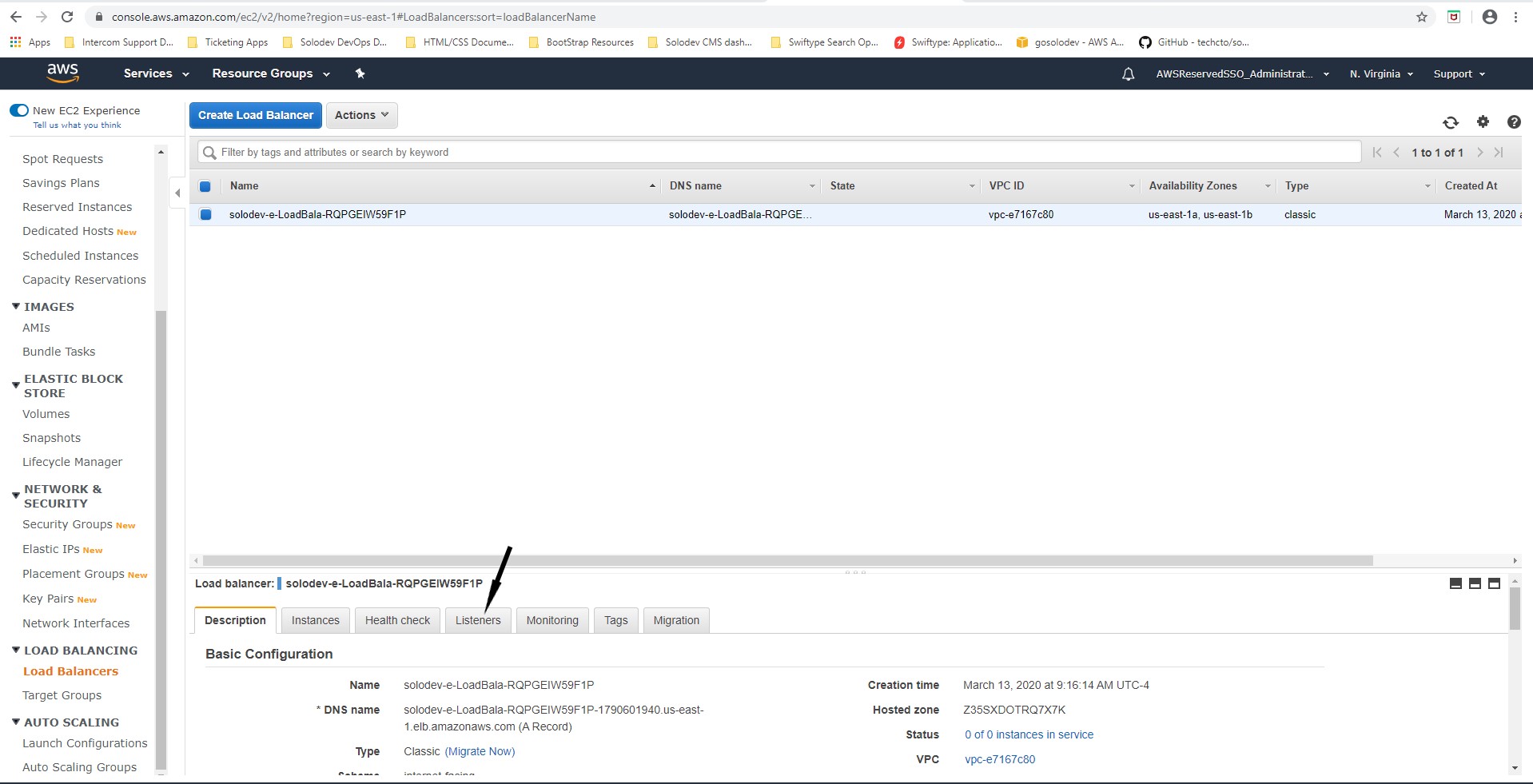Open the notifications bell icon
Viewport: 1533px width, 784px height.
[x=1128, y=74]
